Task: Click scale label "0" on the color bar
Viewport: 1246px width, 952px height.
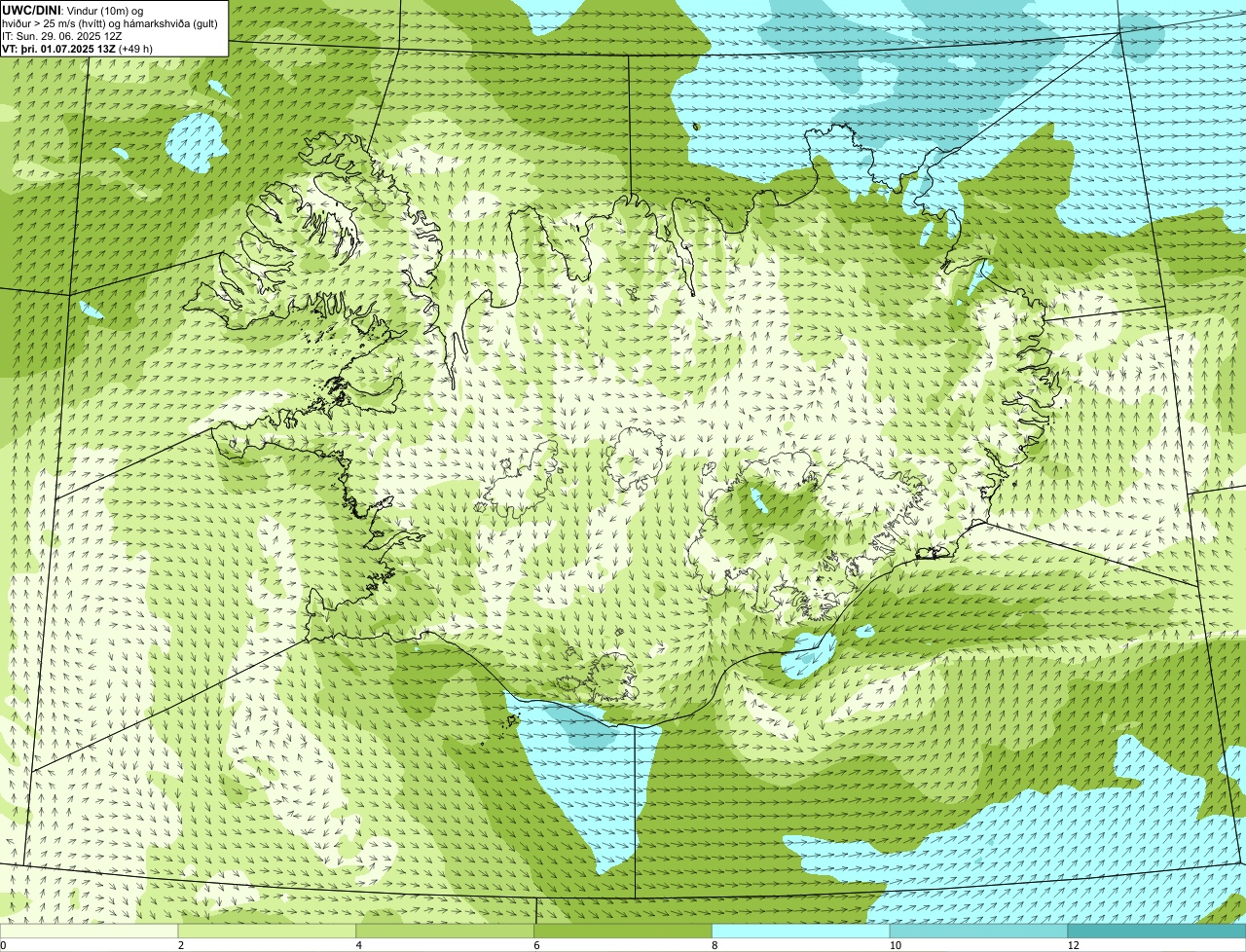Action: (x=3, y=945)
